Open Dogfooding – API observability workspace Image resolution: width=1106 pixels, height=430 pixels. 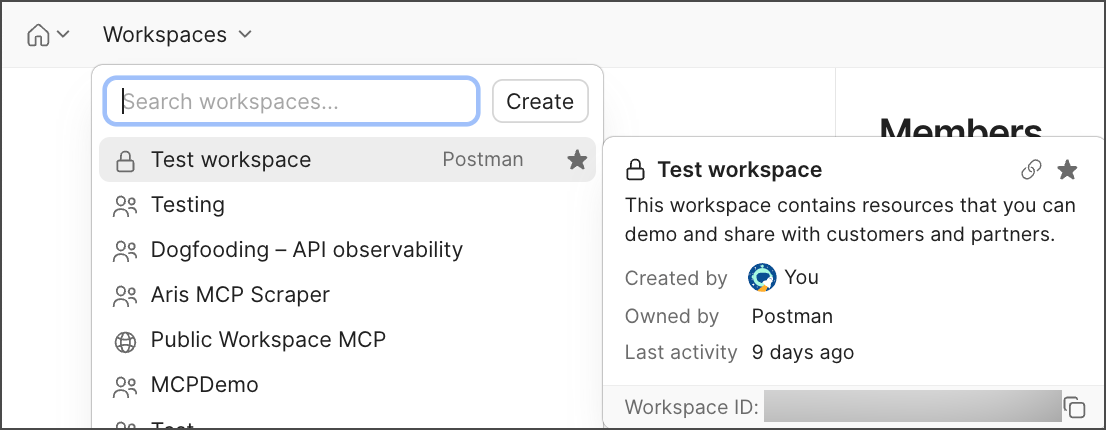click(x=306, y=250)
